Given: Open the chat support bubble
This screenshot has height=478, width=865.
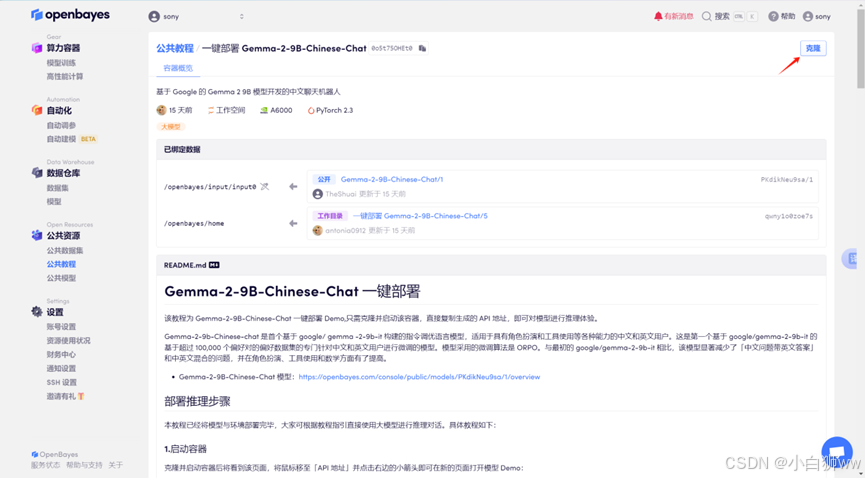Looking at the screenshot, I should tap(837, 450).
